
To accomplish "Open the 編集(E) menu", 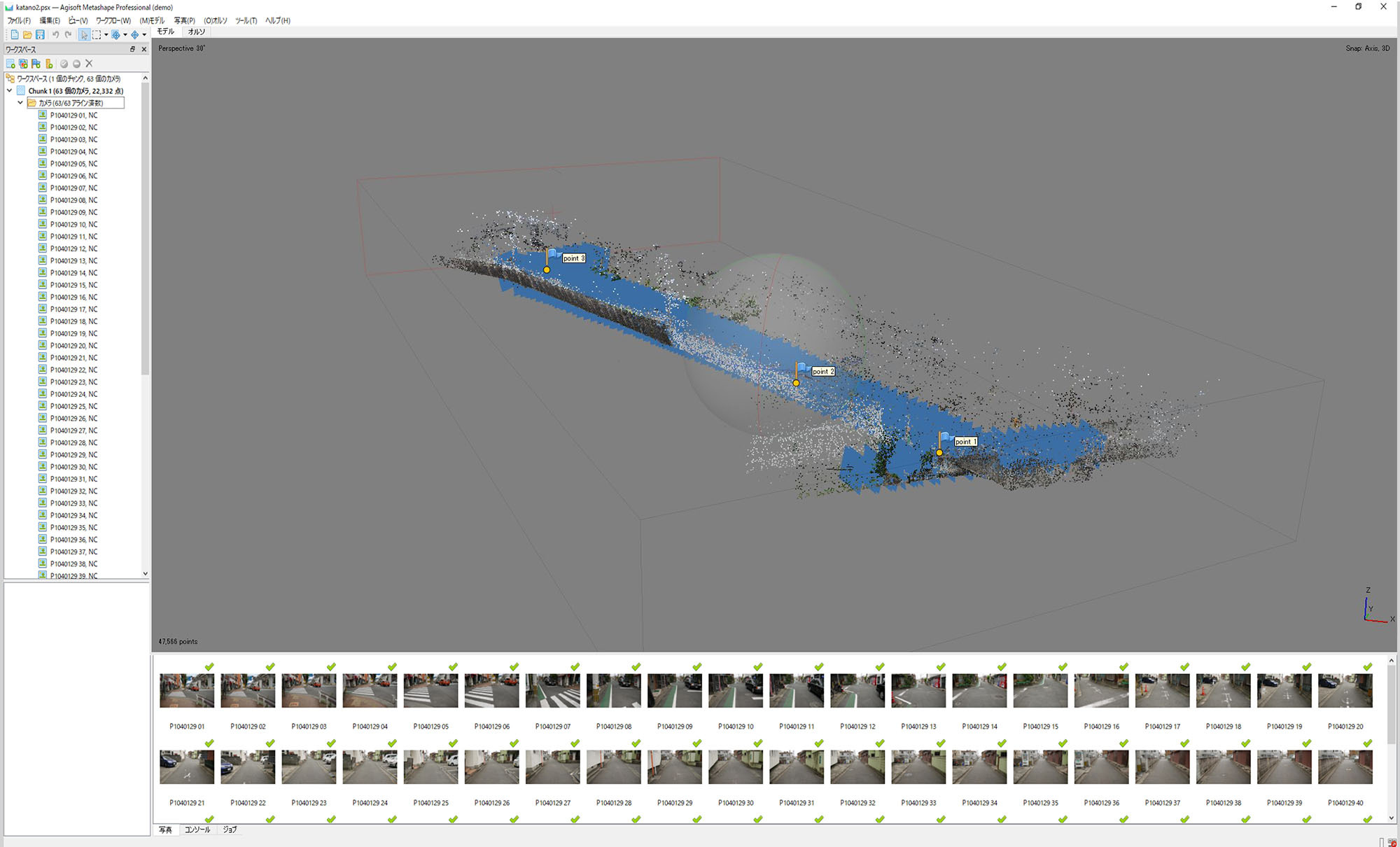I will tap(50, 20).
